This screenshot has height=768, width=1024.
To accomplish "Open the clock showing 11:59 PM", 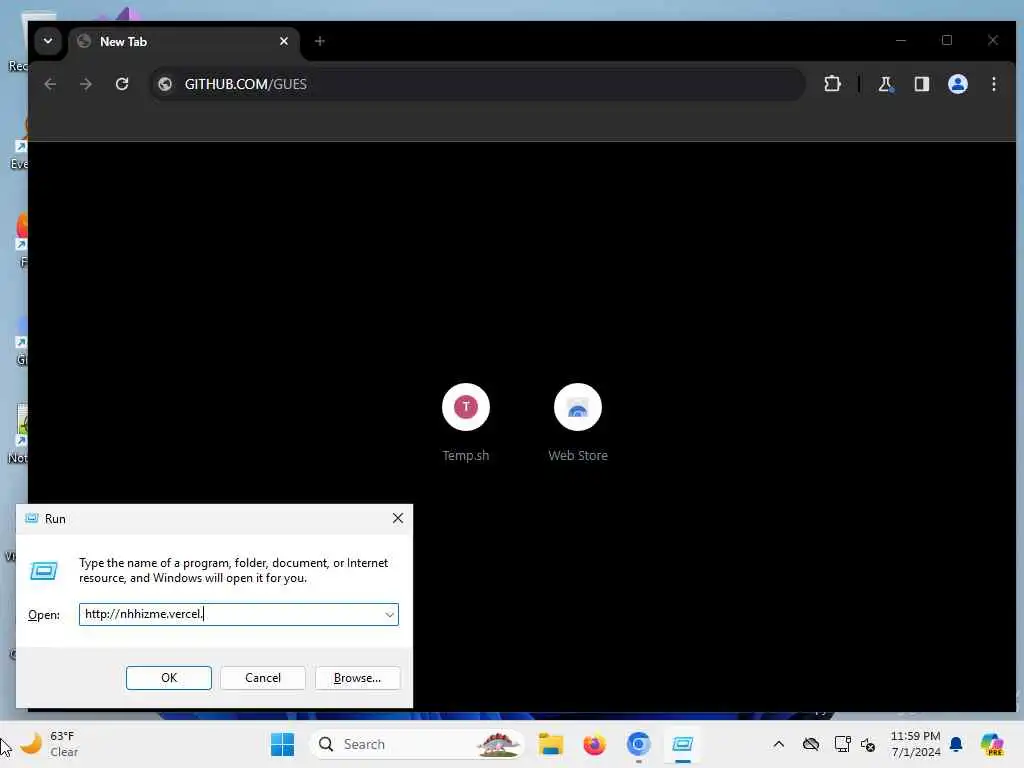I will point(916,744).
